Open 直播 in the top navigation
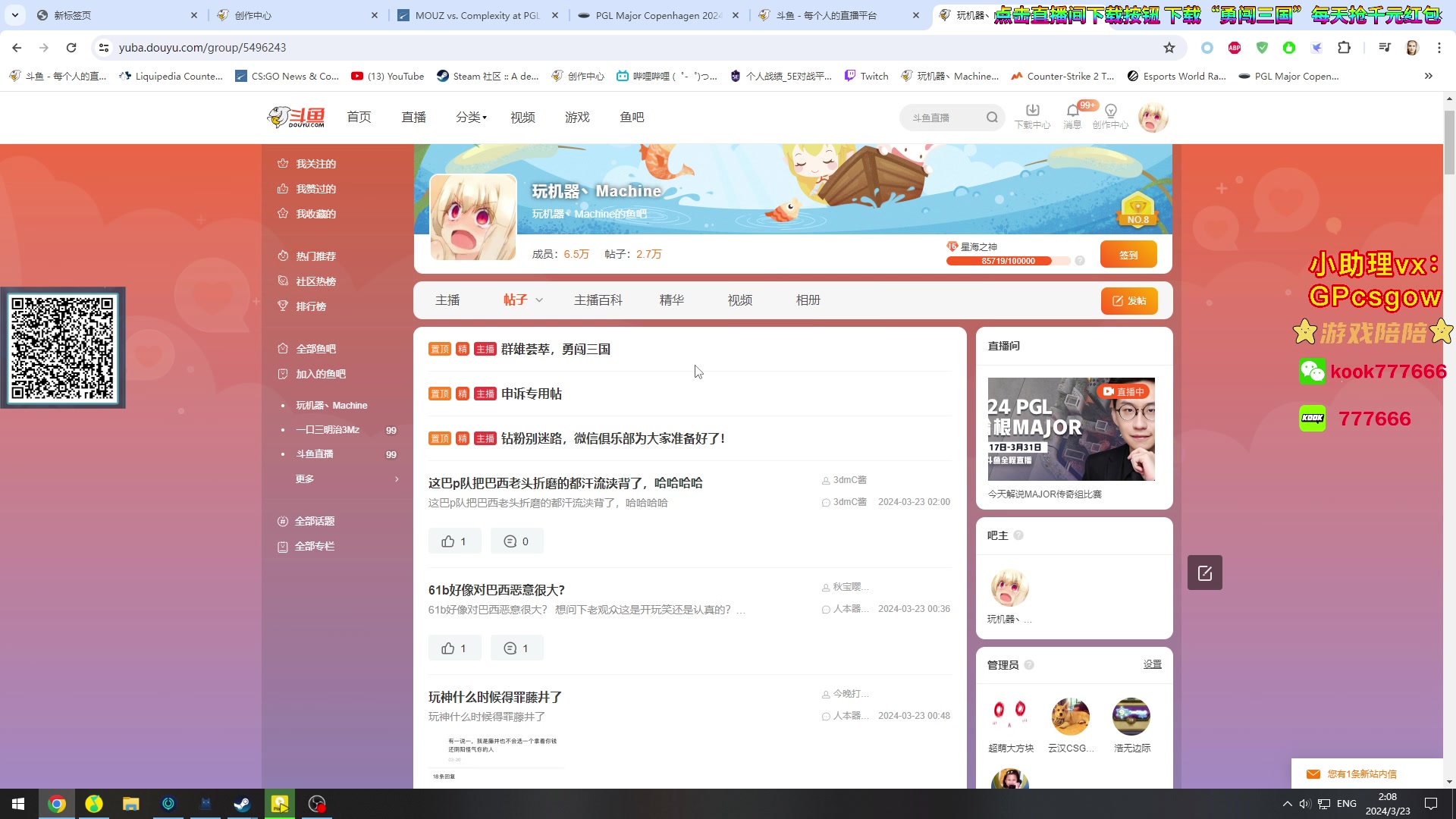The image size is (1456, 819). (x=413, y=118)
